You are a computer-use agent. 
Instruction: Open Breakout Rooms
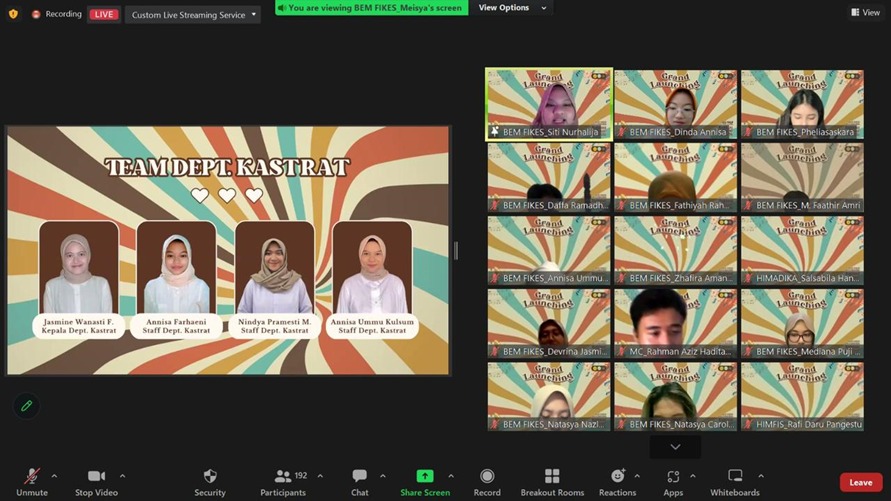pos(552,477)
